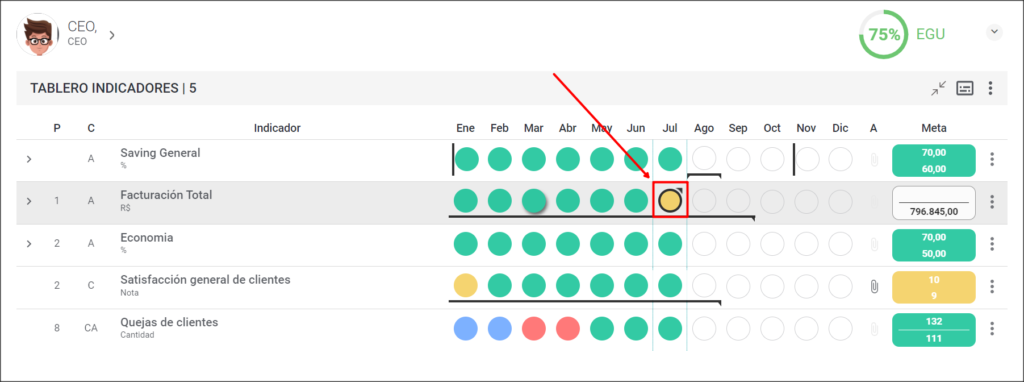This screenshot has width=1024, height=382.
Task: Open three-dot menu for Facturación Total row
Action: 992,202
